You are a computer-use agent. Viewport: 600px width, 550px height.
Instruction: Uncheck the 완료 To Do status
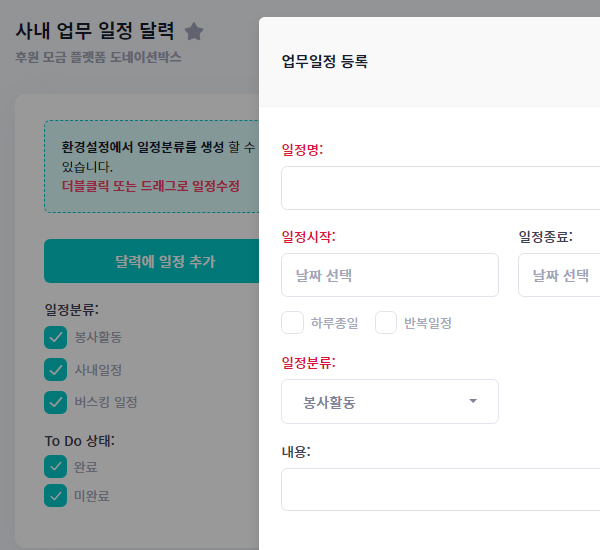coord(56,466)
